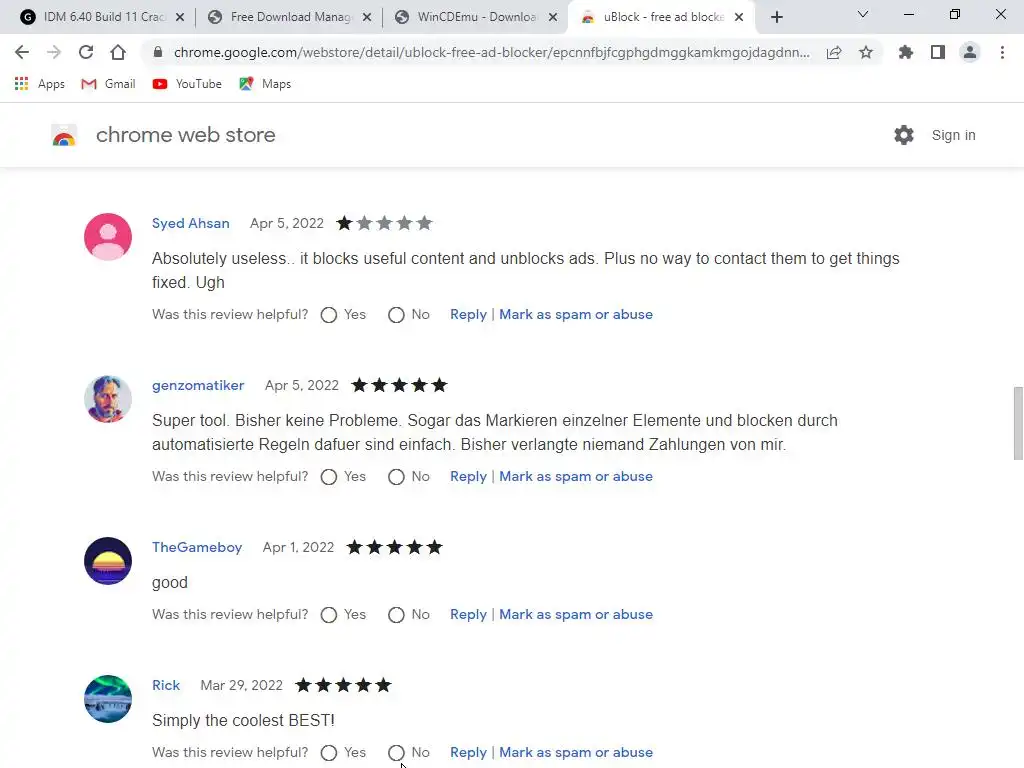This screenshot has width=1024, height=768.
Task: Close the WinCDEmu tab
Action: coord(553,18)
